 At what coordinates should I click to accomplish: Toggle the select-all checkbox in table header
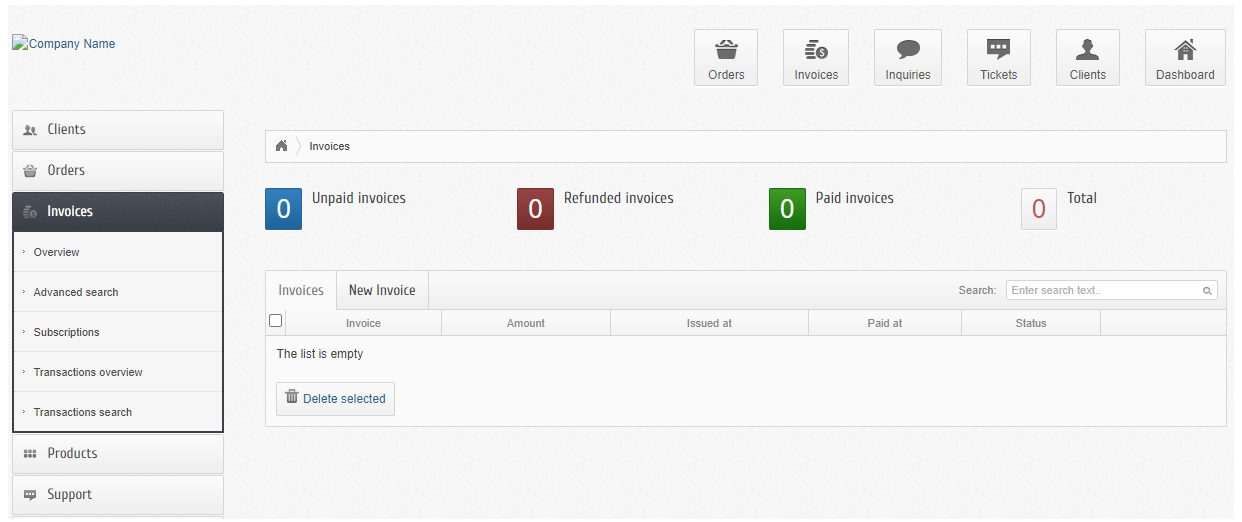click(276, 321)
